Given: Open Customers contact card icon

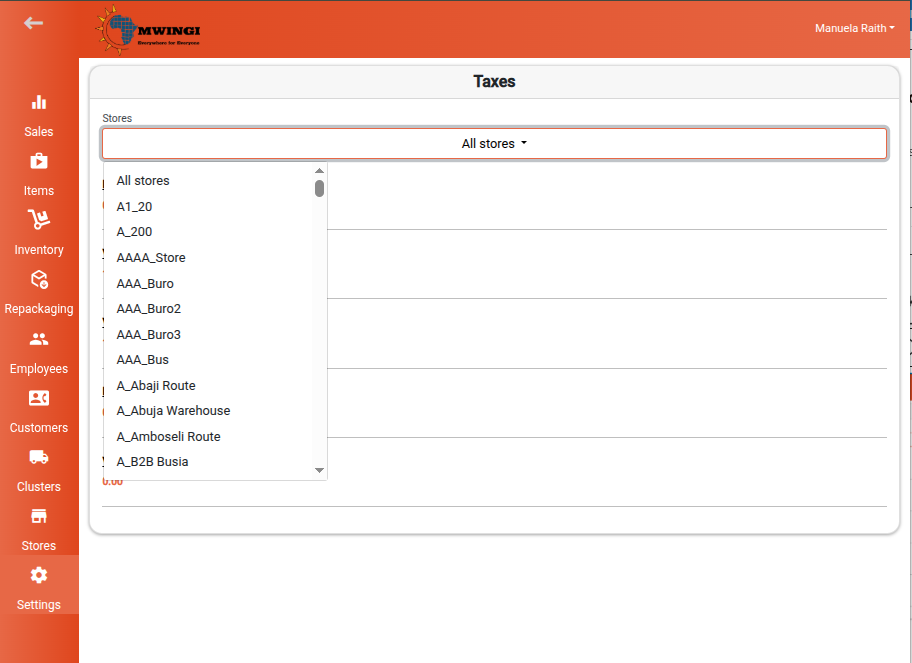Looking at the screenshot, I should click(39, 398).
